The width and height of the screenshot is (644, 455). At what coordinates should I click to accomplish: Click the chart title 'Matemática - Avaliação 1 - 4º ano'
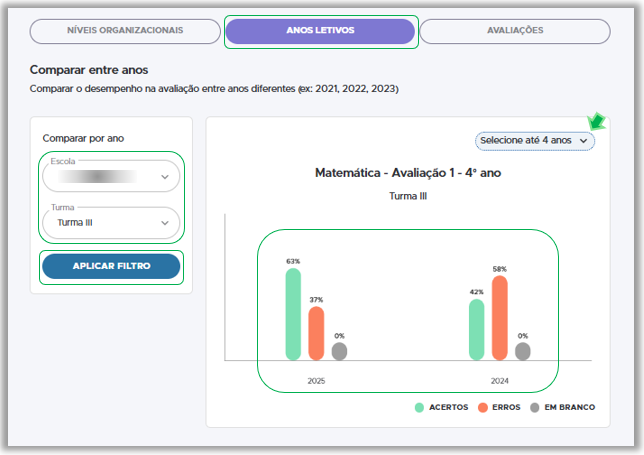(x=408, y=173)
